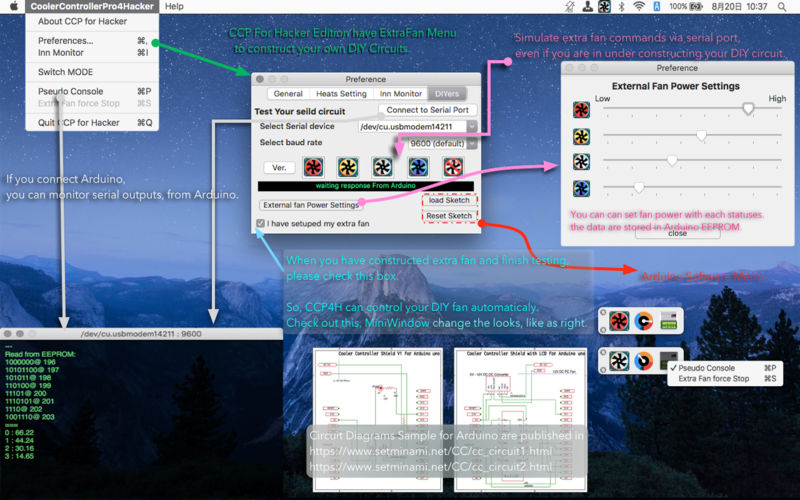Click the white fan icon in test row
This screenshot has height=500, width=800.
[382, 167]
